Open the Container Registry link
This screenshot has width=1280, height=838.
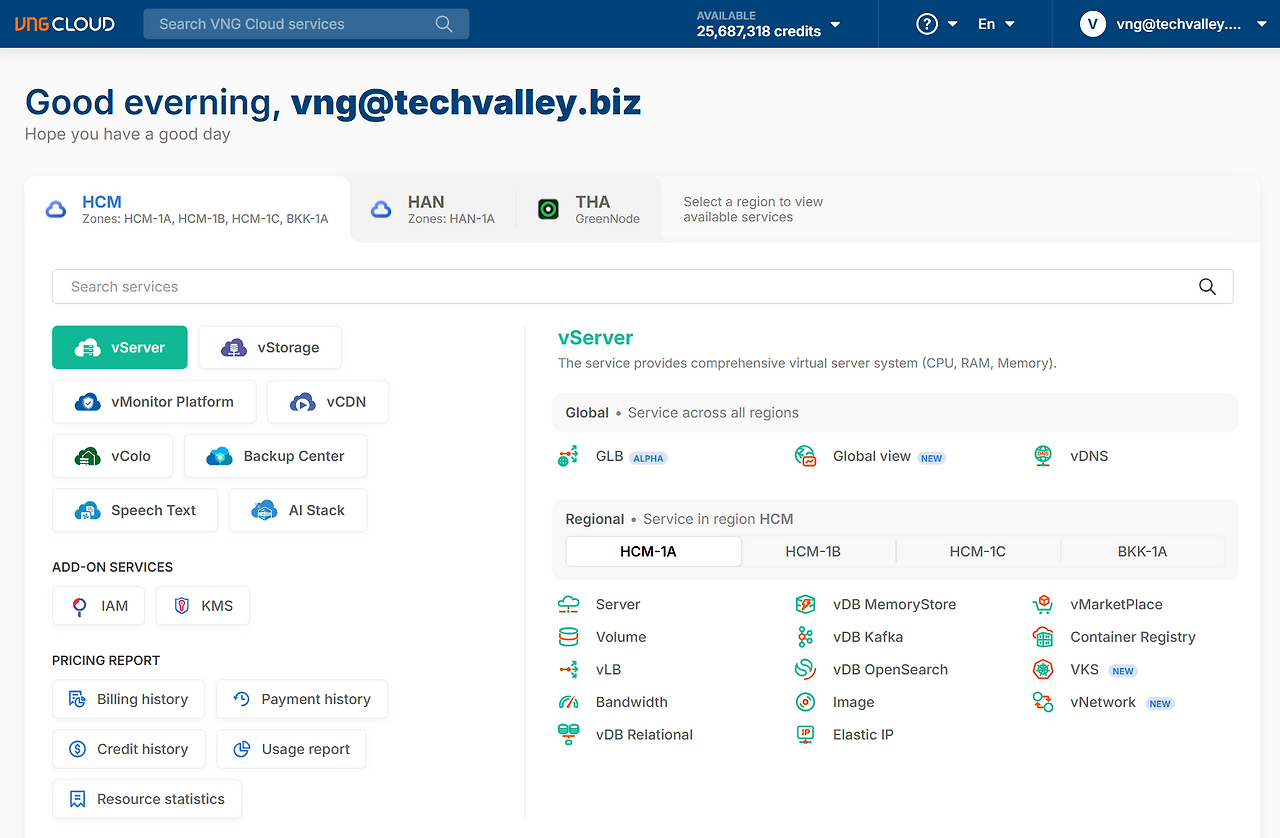point(1133,637)
